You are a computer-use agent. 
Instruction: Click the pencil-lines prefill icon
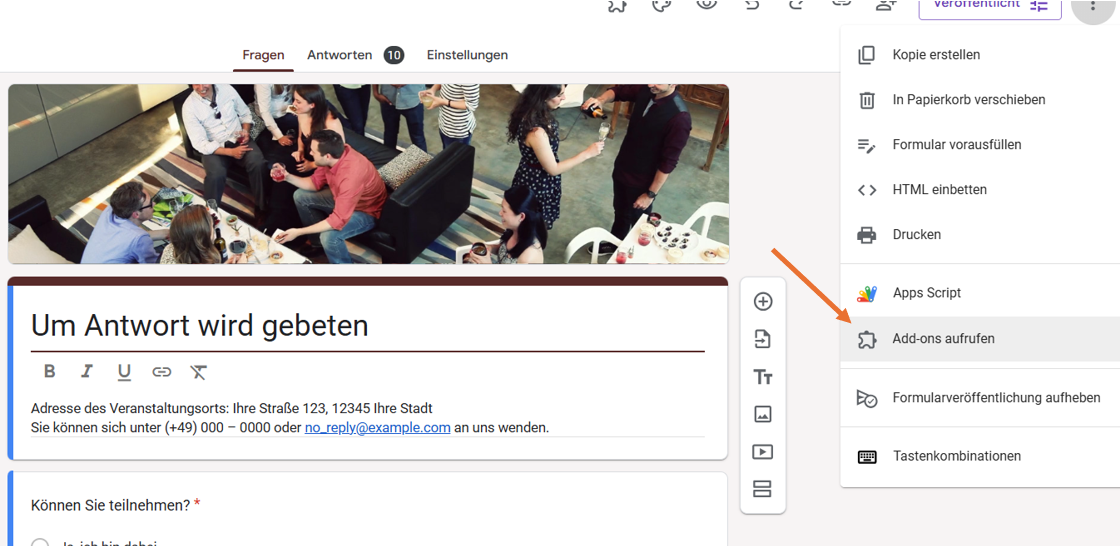[866, 145]
